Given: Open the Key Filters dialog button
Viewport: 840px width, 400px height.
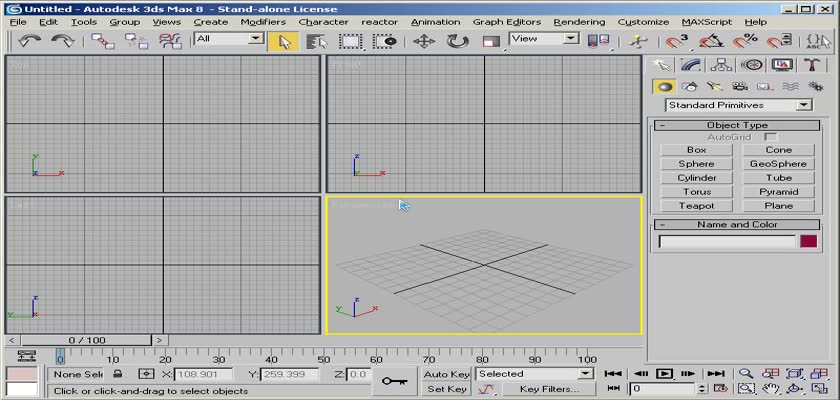Looking at the screenshot, I should [549, 389].
